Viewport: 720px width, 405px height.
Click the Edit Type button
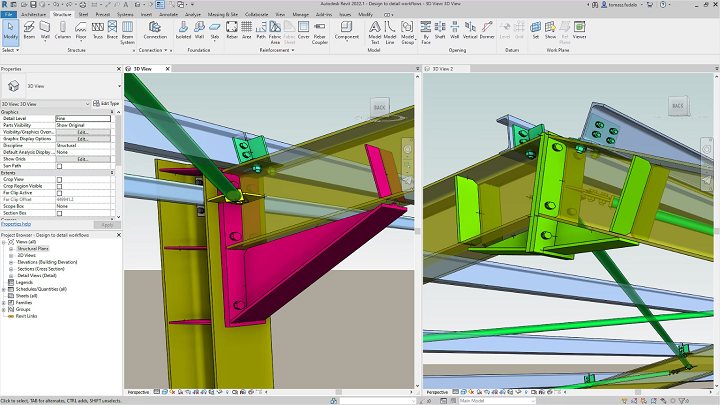(105, 103)
